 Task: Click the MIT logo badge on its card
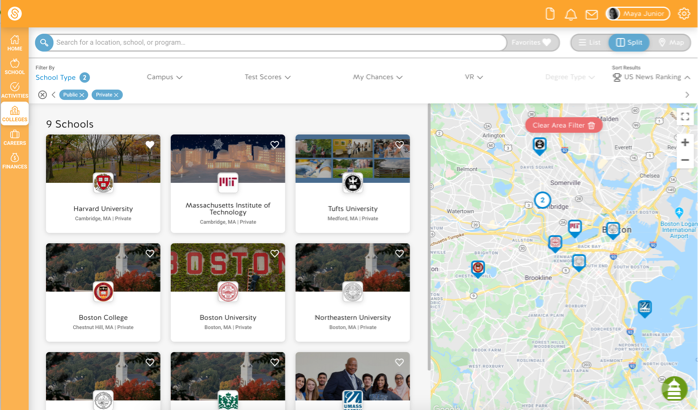(228, 183)
